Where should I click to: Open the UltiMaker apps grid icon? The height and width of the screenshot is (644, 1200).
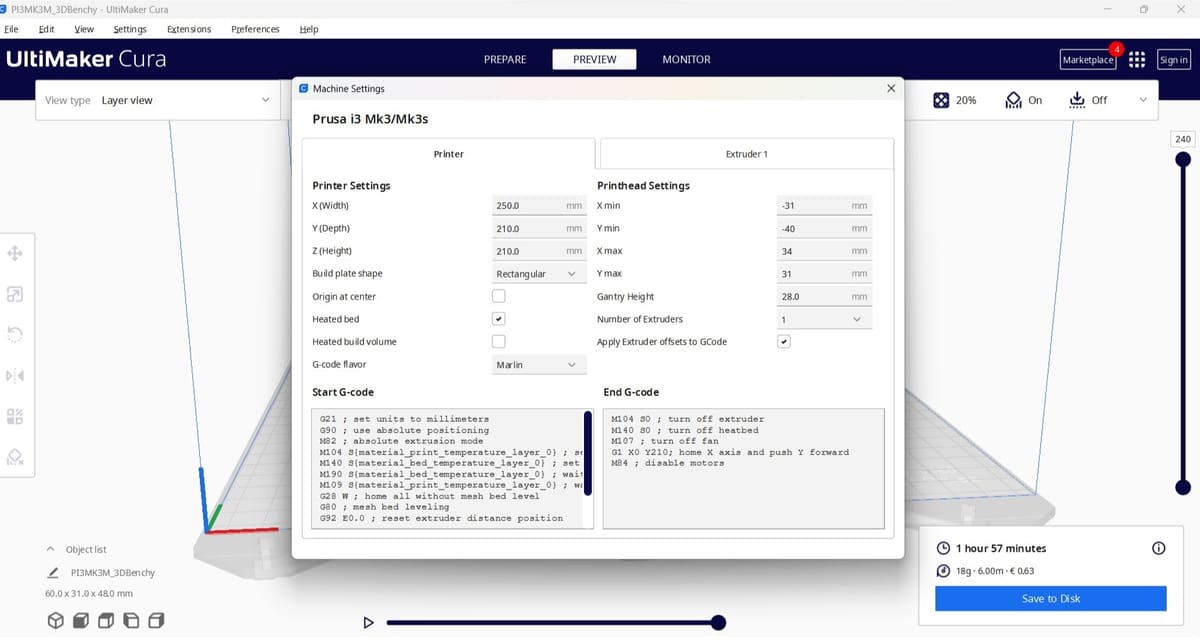(x=1137, y=60)
